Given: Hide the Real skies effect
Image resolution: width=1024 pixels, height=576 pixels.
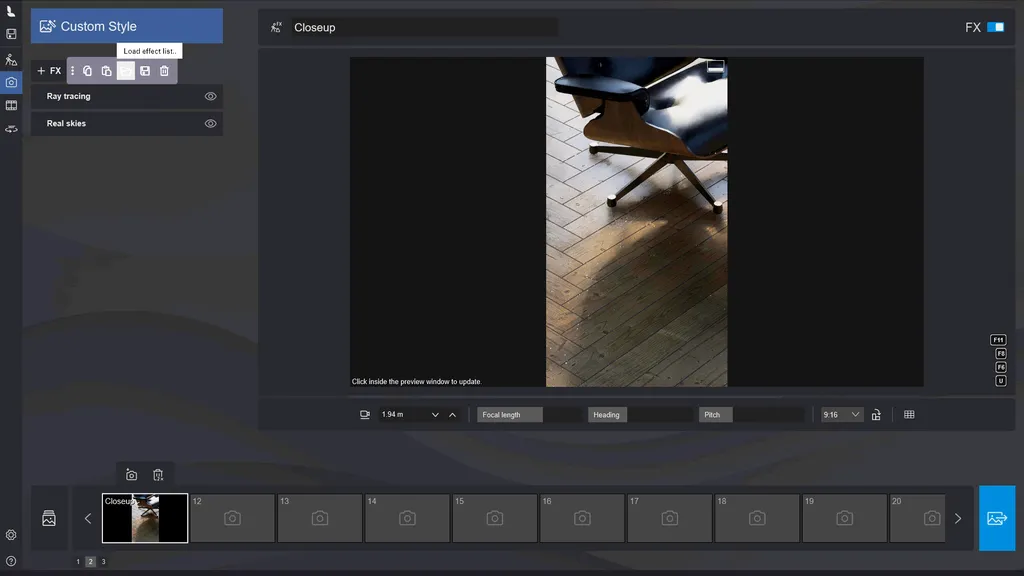Looking at the screenshot, I should tap(210, 124).
